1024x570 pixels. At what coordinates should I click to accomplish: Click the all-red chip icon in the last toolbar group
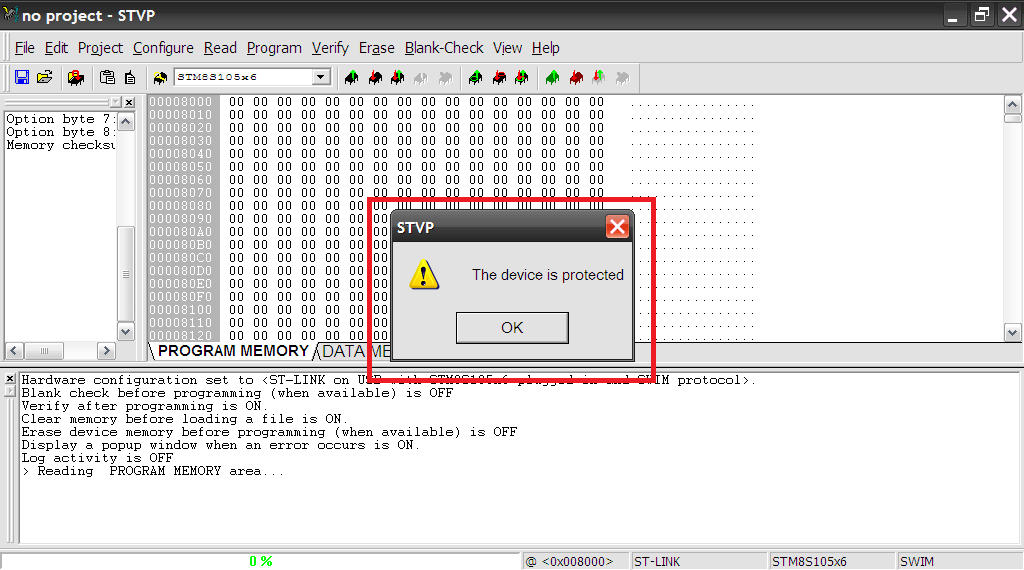pyautogui.click(x=576, y=78)
